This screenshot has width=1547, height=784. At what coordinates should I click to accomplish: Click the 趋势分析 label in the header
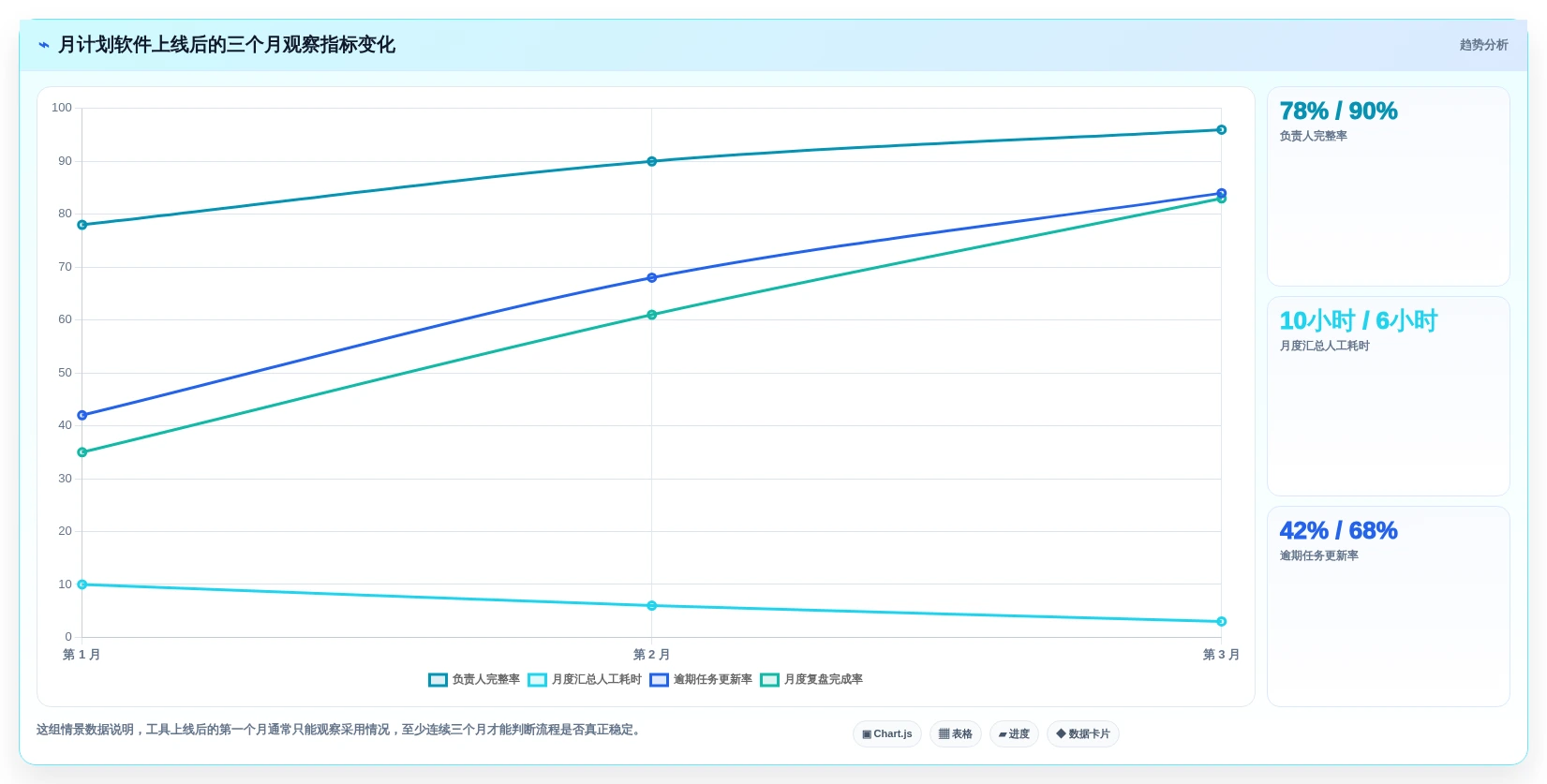pos(1483,45)
